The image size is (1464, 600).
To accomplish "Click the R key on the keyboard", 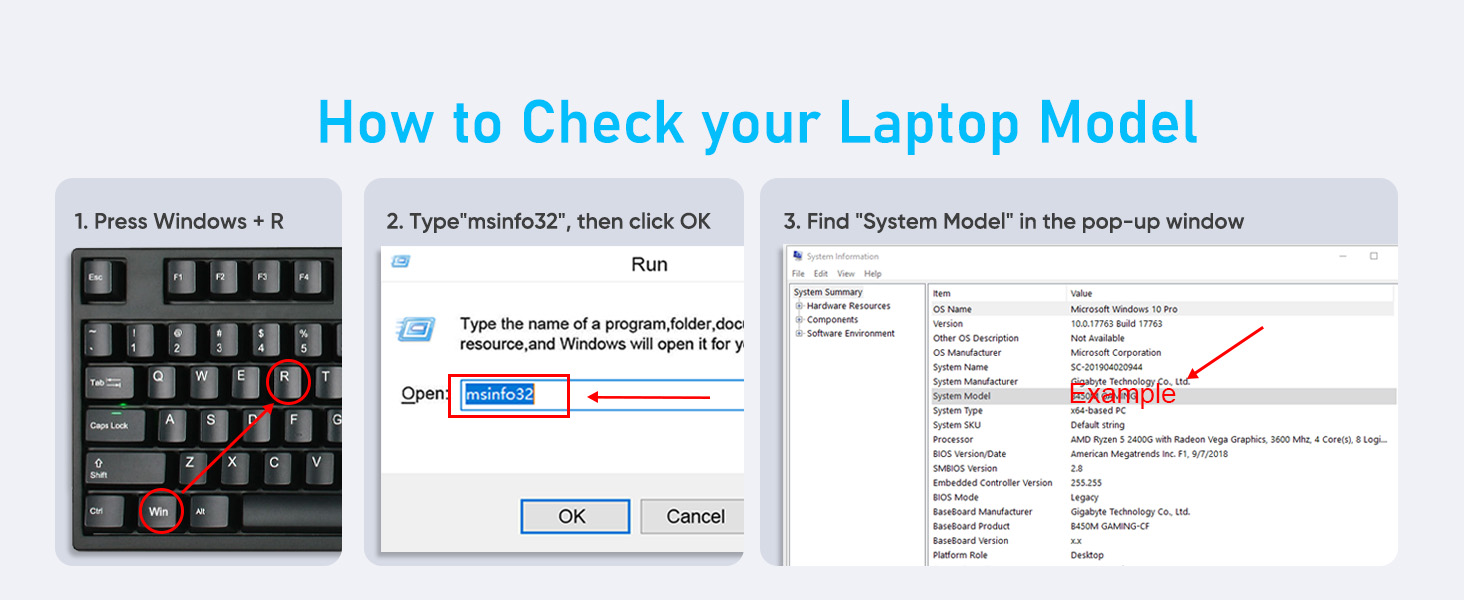I will [x=285, y=380].
